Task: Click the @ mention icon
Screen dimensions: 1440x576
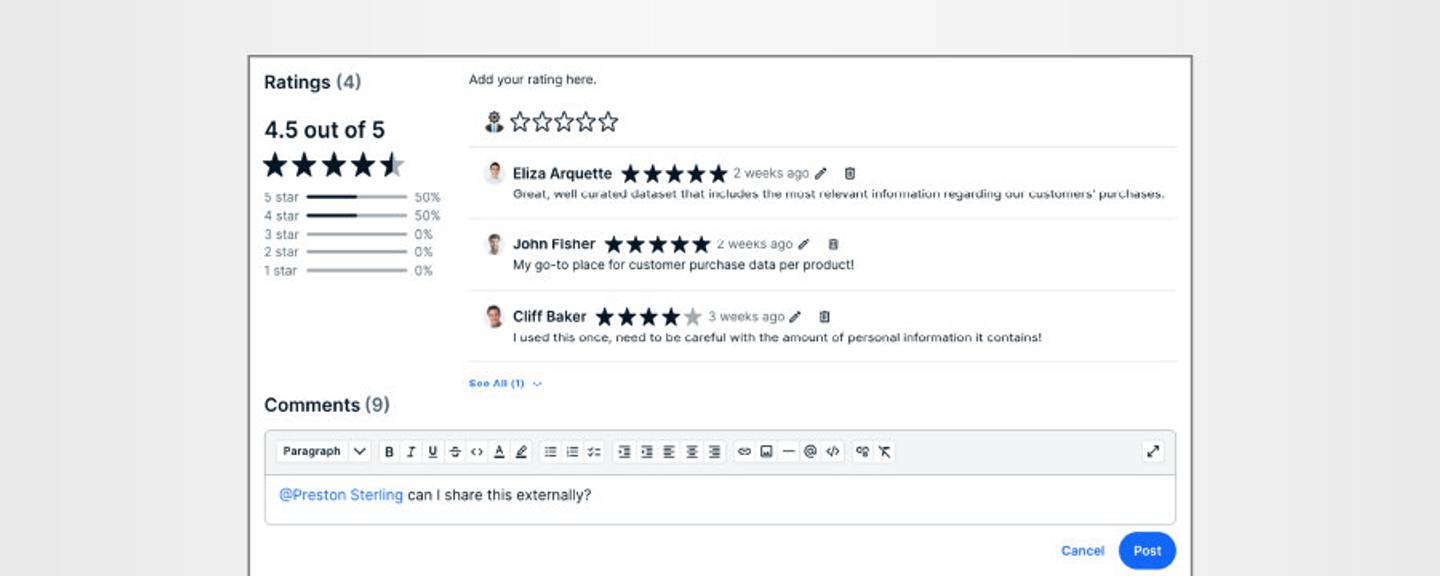Action: pos(810,452)
